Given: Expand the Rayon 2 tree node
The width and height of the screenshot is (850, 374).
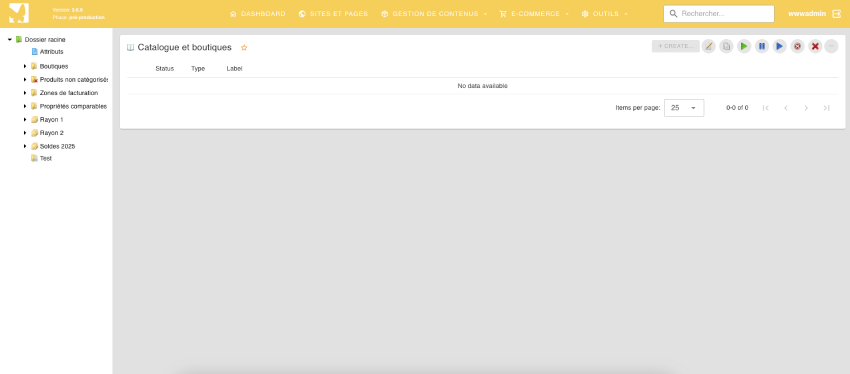Looking at the screenshot, I should click(x=25, y=133).
